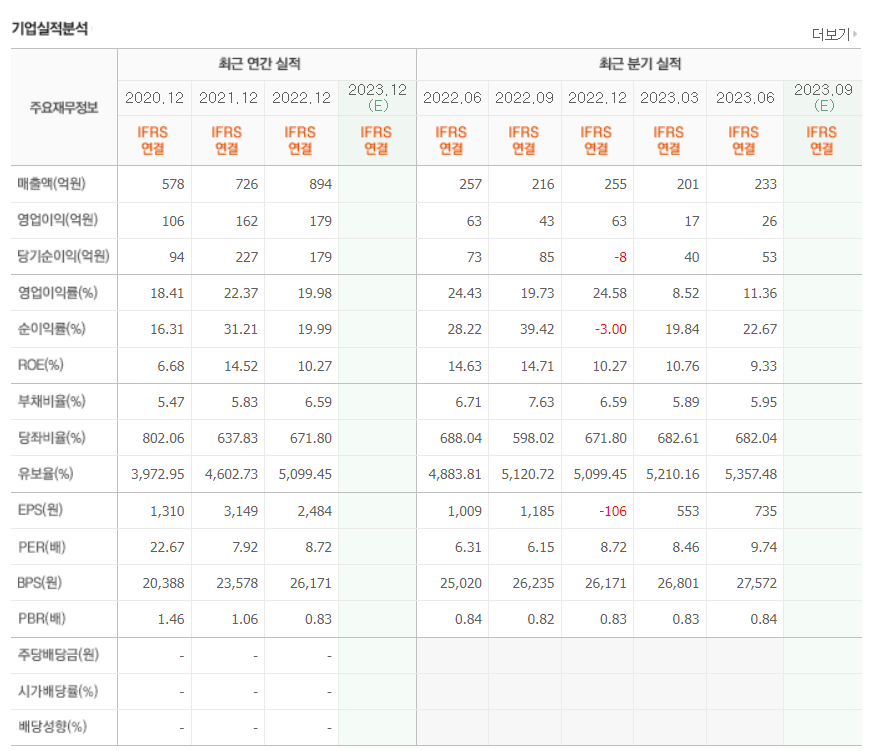
Task: Click the ROE value 14.52
Action: coord(241,366)
